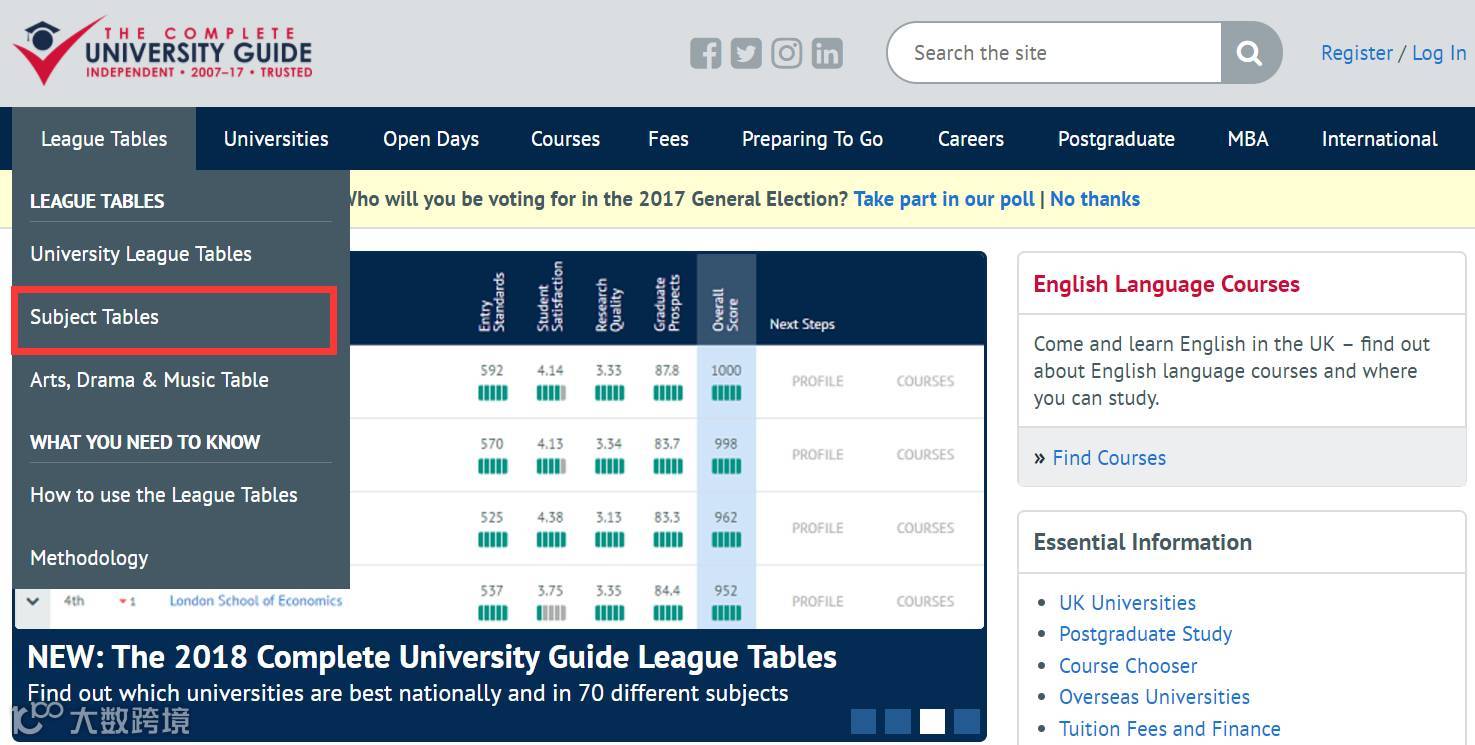The height and width of the screenshot is (745, 1475).
Task: Select Subject Tables in dropdown
Action: pyautogui.click(x=94, y=317)
